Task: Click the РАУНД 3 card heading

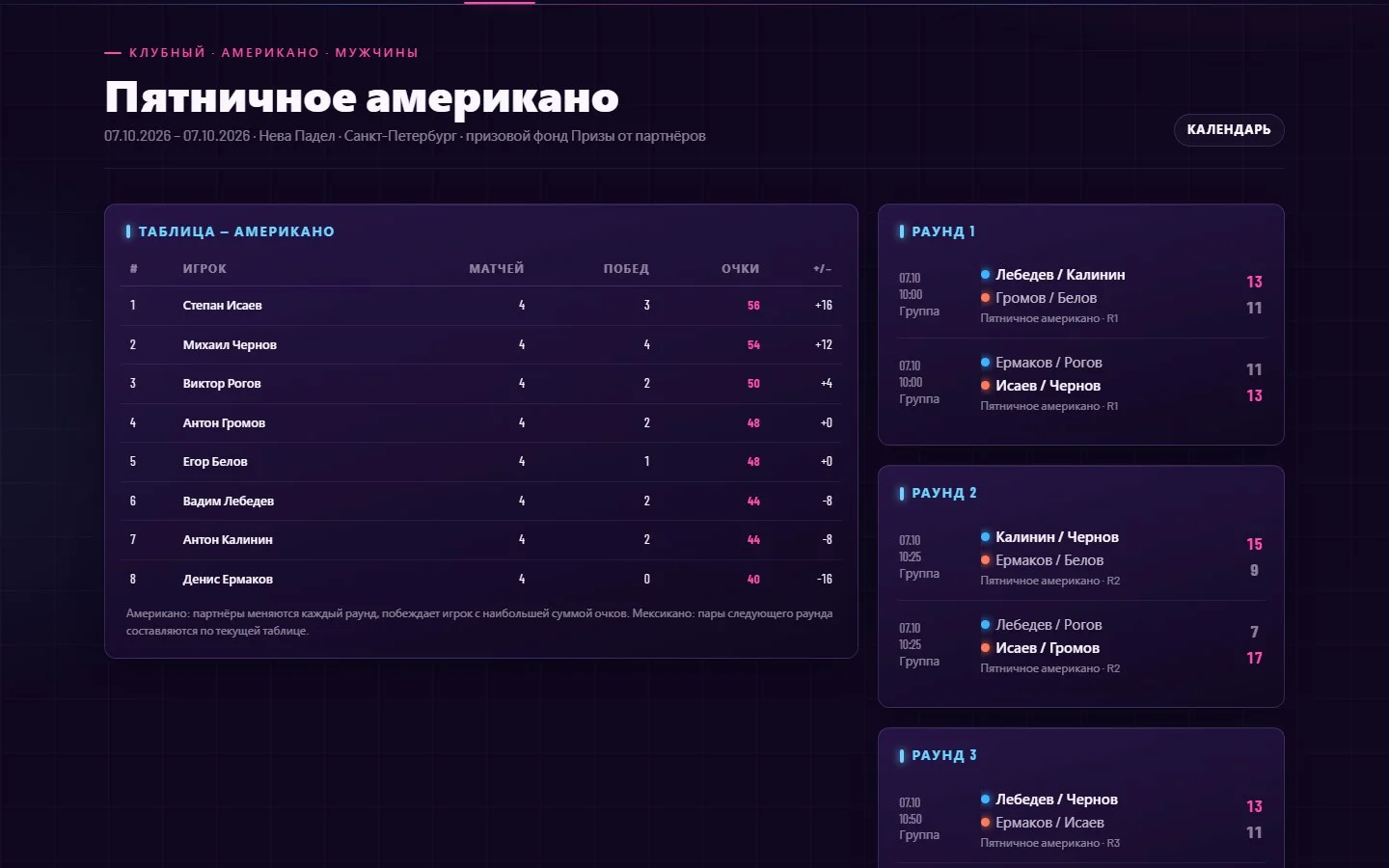Action: pyautogui.click(x=944, y=755)
